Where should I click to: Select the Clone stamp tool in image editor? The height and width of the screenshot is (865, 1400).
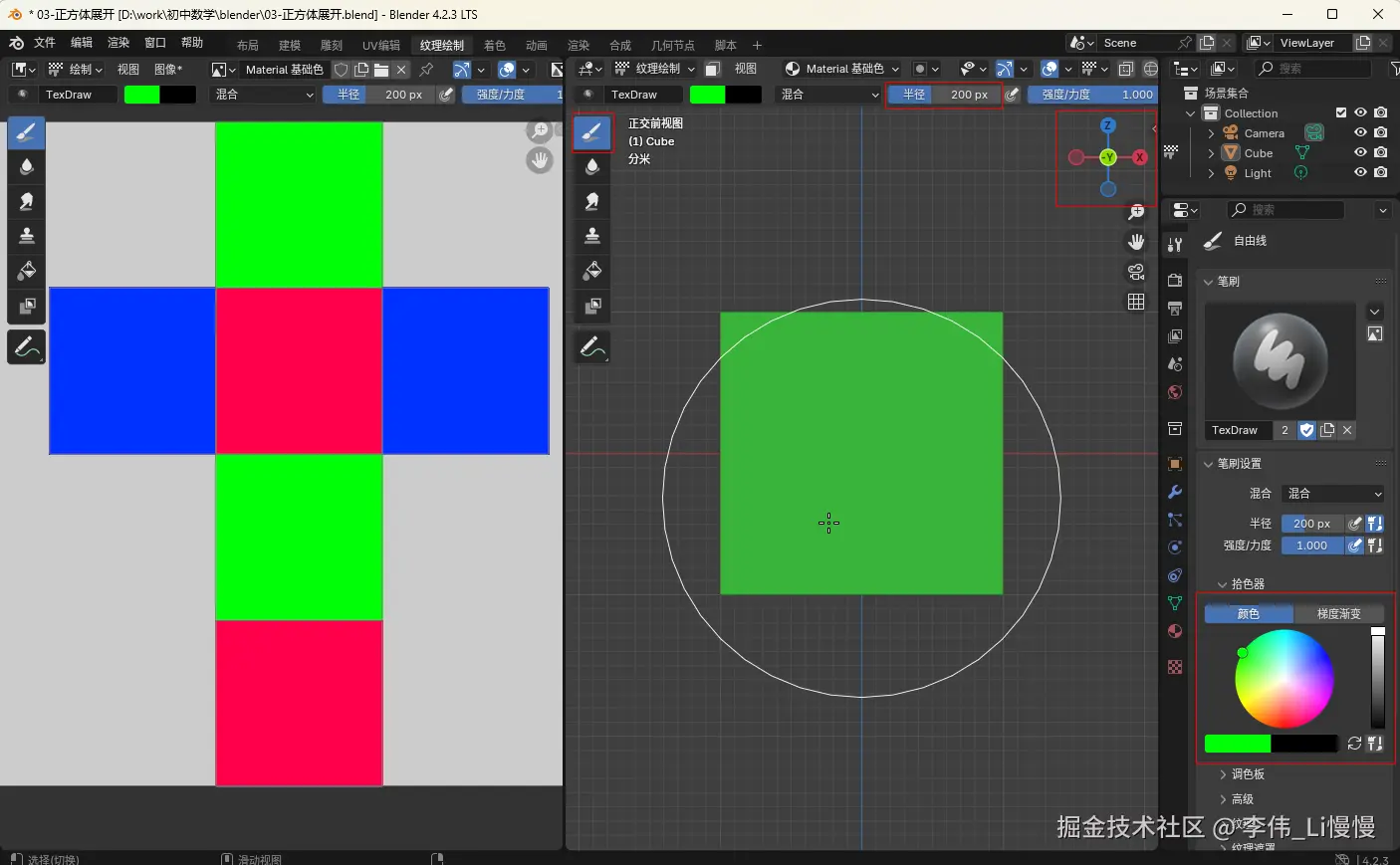(x=27, y=236)
